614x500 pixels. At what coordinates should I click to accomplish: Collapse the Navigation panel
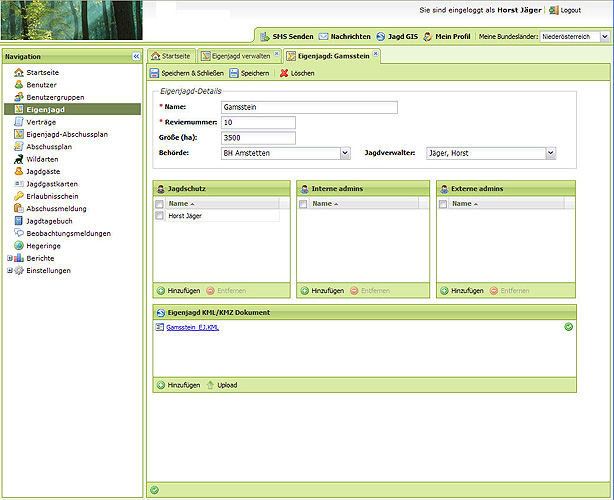click(136, 56)
